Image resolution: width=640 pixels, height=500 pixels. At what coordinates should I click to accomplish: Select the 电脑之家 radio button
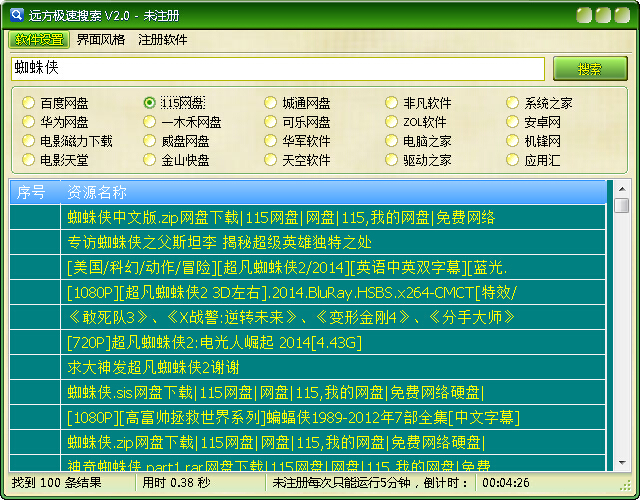point(391,141)
